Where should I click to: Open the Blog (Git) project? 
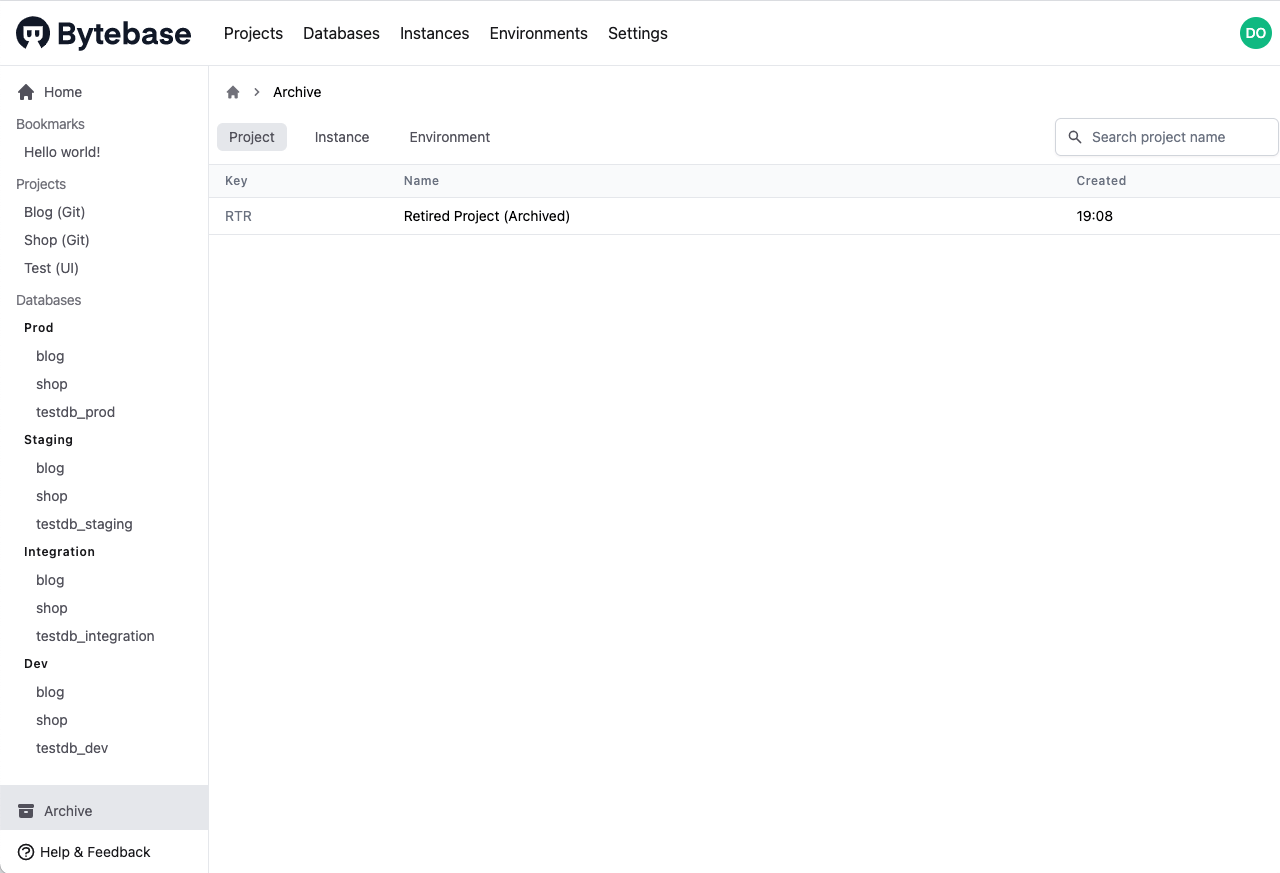[x=54, y=212]
